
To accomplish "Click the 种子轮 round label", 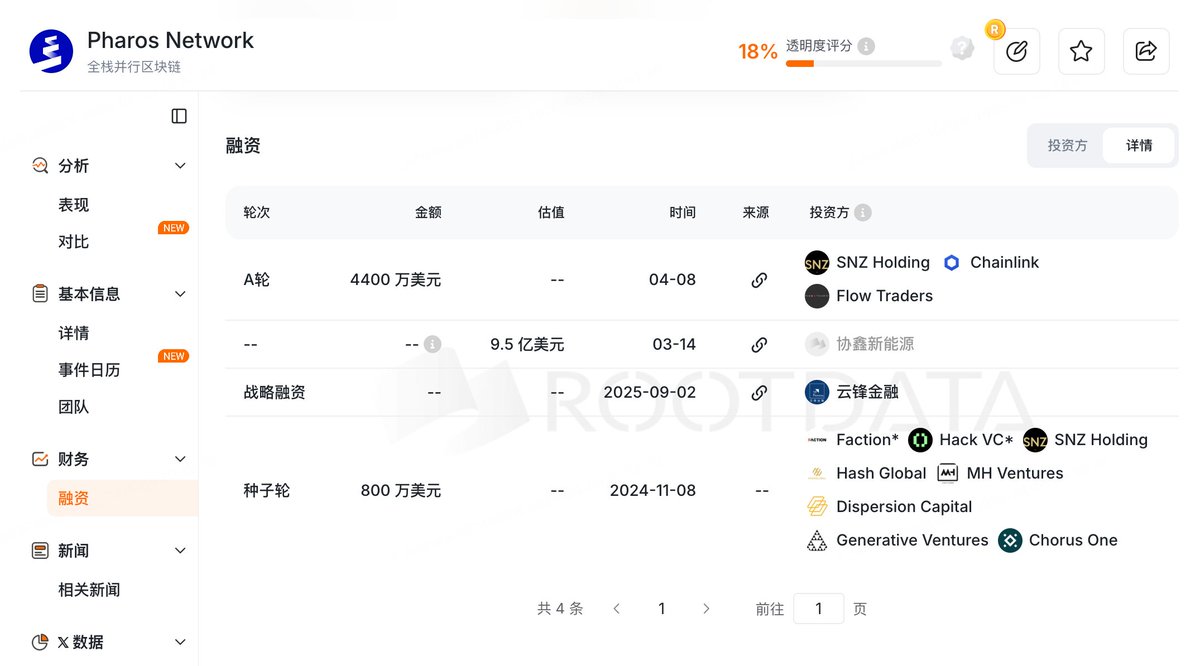I will pos(267,491).
